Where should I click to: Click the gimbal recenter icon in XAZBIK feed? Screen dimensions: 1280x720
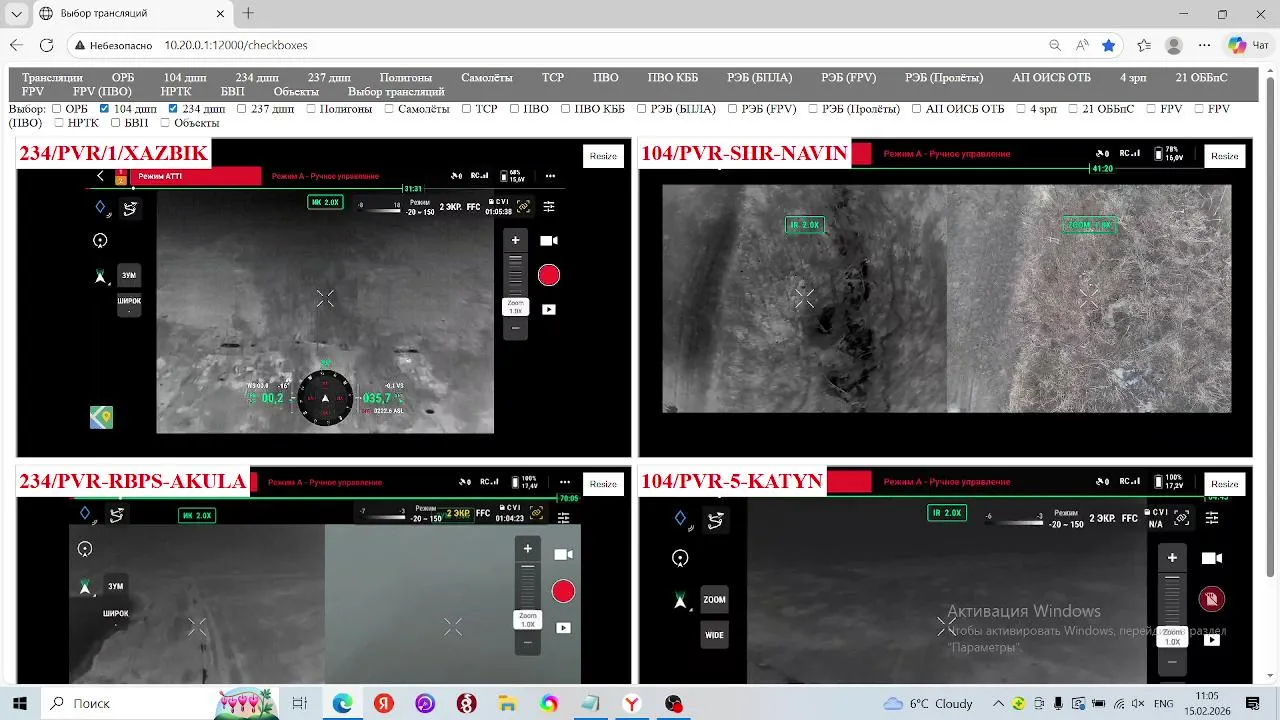(x=100, y=240)
